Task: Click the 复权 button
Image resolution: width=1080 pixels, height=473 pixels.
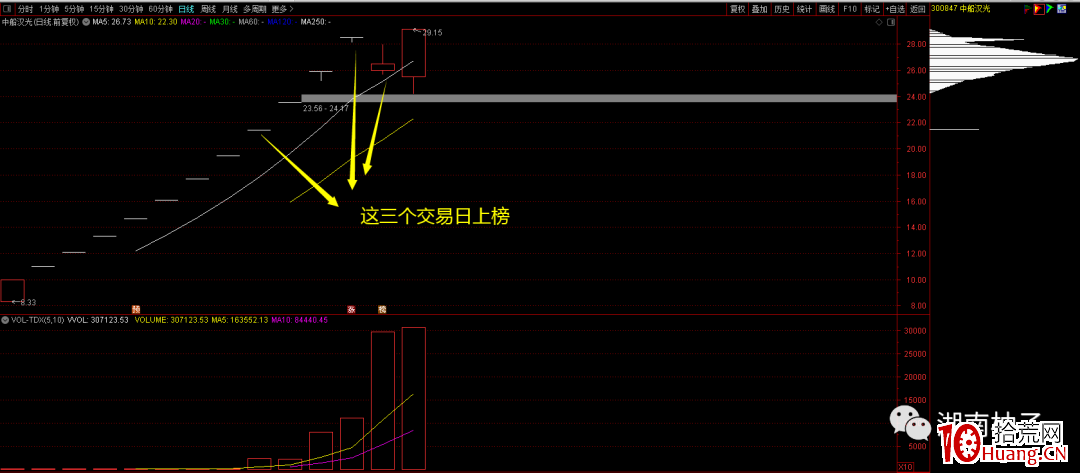Action: coord(738,9)
